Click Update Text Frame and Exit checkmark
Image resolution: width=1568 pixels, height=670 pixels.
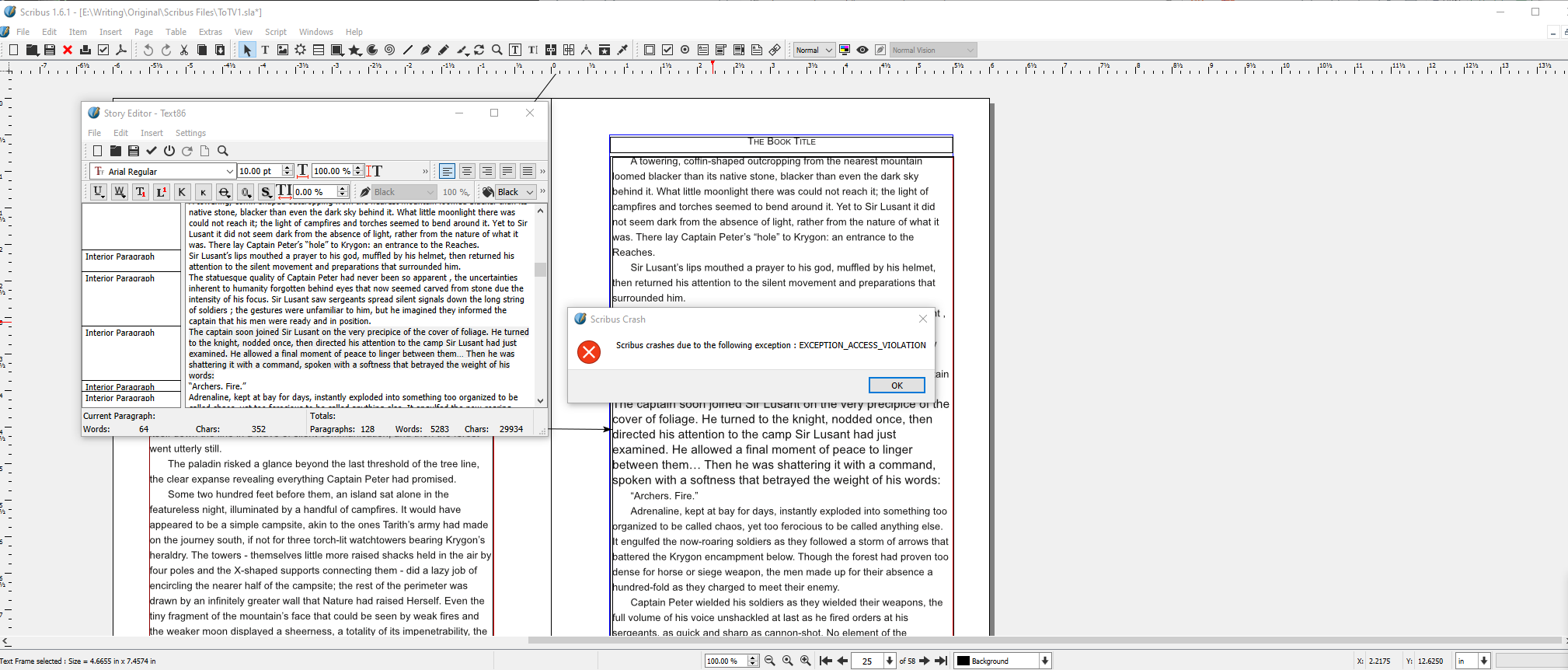pyautogui.click(x=152, y=151)
